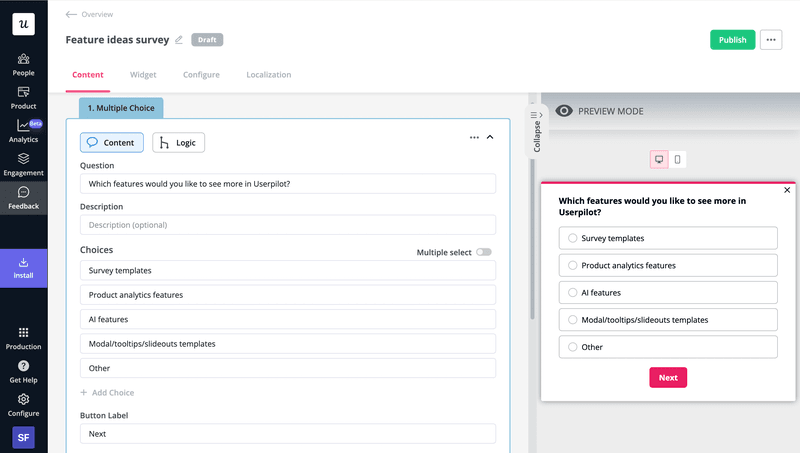Image resolution: width=800 pixels, height=453 pixels.
Task: Open the Product sidebar icon
Action: click(x=23, y=93)
